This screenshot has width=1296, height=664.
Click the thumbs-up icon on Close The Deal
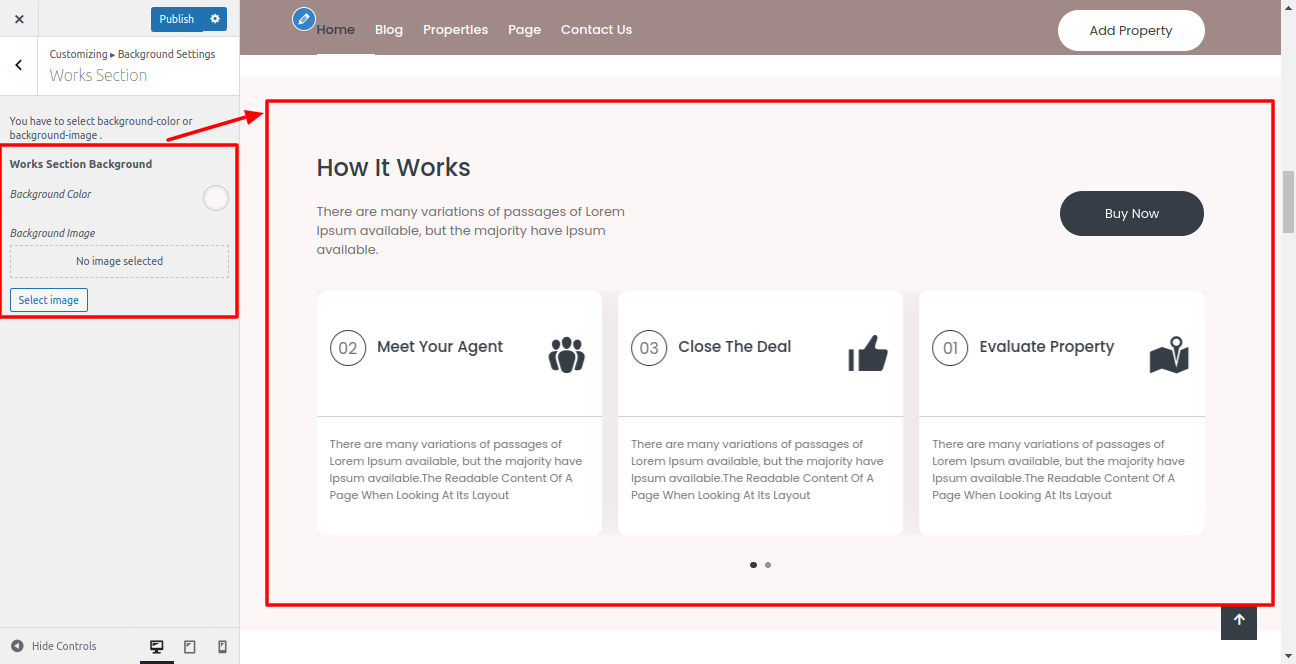tap(867, 354)
